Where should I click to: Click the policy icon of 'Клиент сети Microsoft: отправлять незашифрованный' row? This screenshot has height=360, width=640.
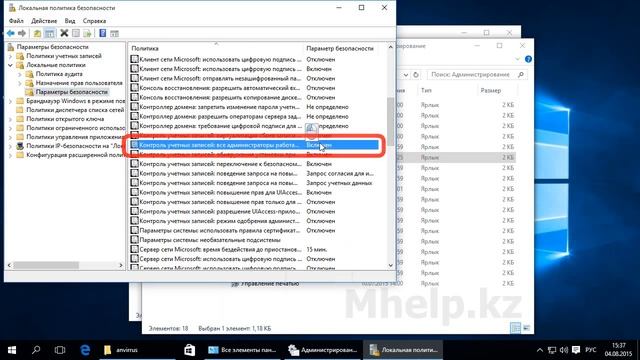134,78
